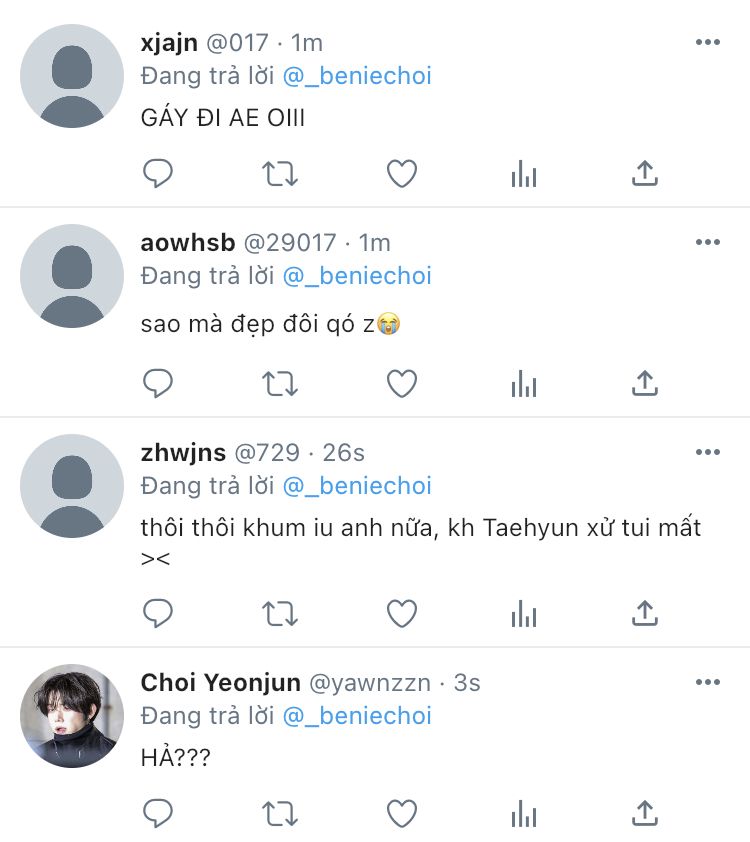Open @_beniechoi link in xjajn's reply

pyautogui.click(x=357, y=76)
